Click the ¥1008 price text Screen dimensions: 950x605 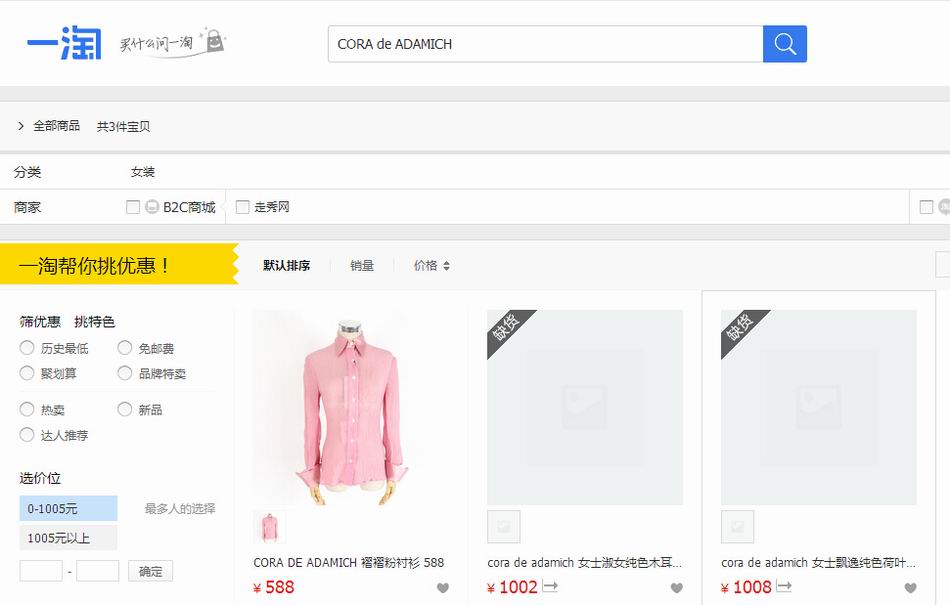(746, 587)
